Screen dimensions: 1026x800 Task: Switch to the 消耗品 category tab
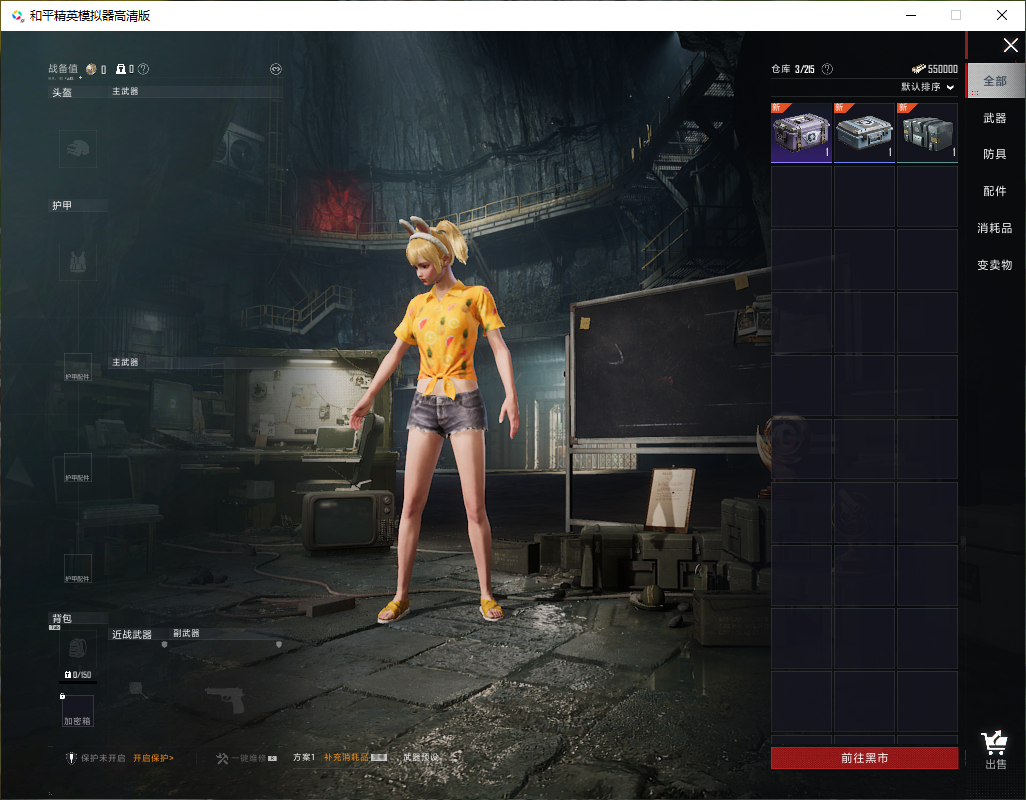click(995, 228)
